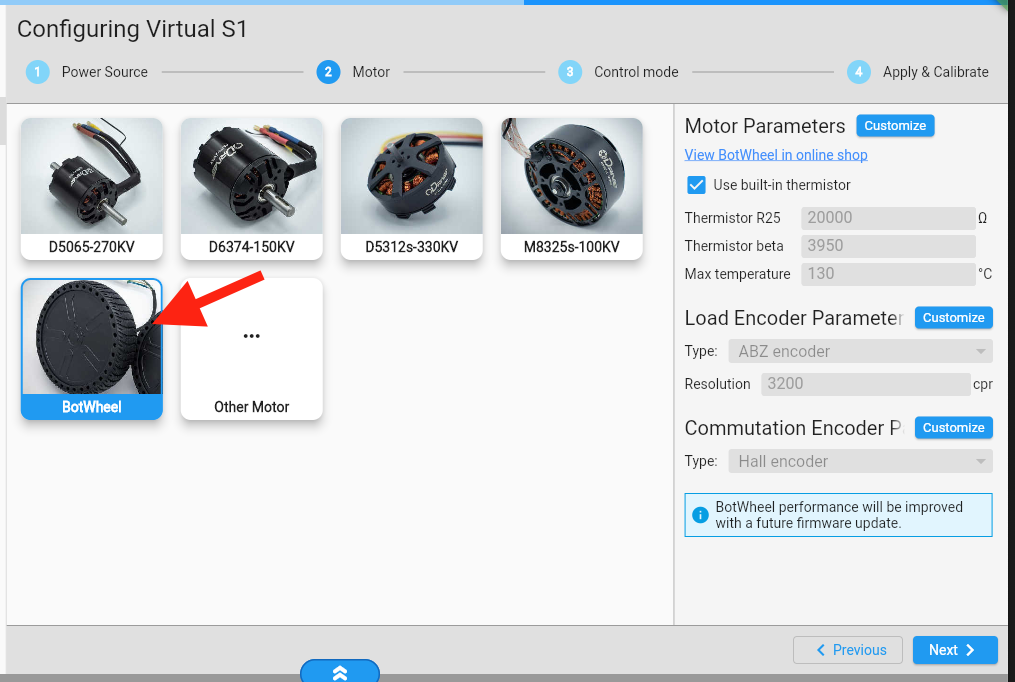Pick the D5312s-330KV motor
Screen dimensions: 1015x682
pyautogui.click(x=412, y=188)
